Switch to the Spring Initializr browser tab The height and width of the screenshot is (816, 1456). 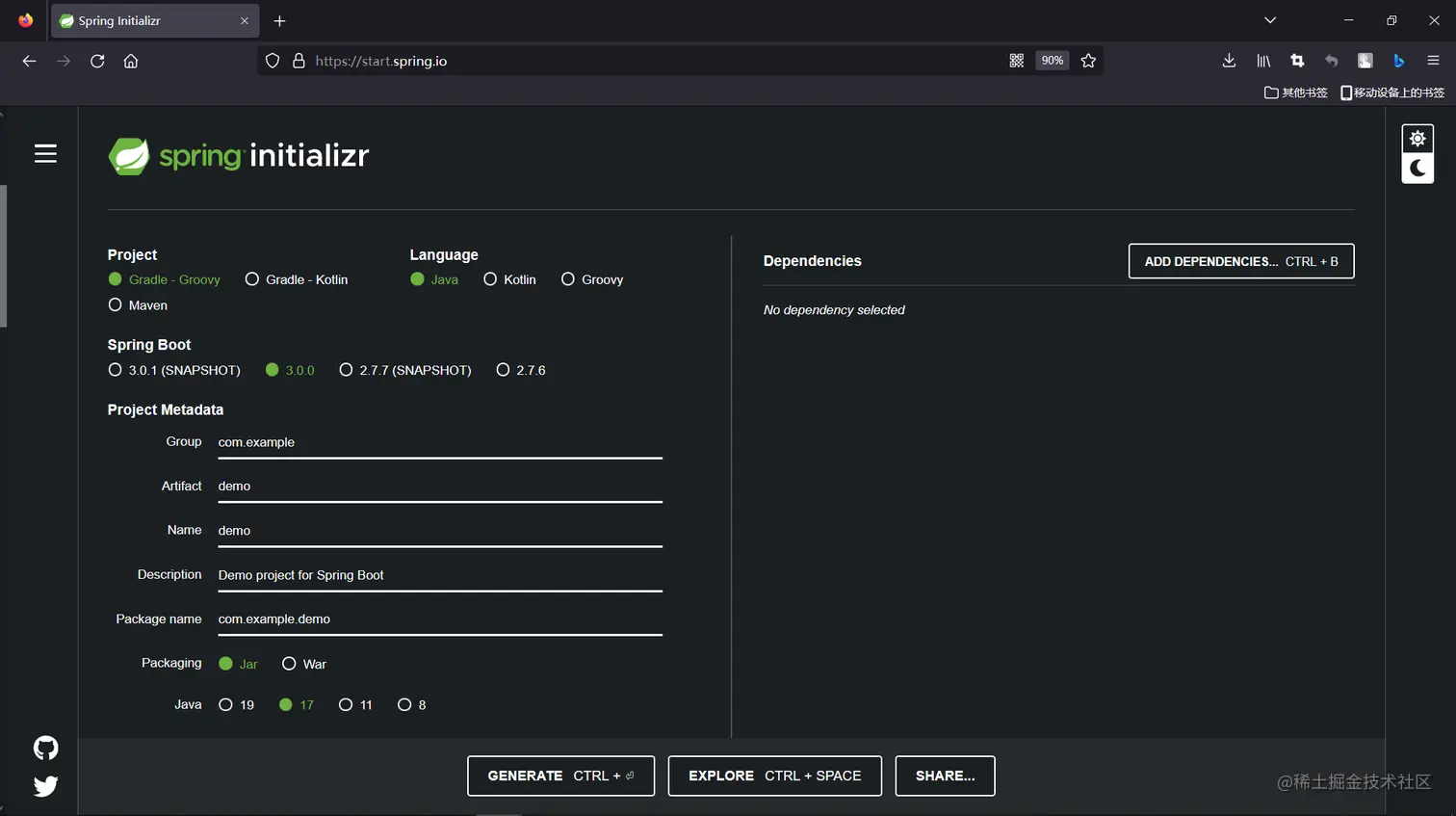click(x=154, y=20)
